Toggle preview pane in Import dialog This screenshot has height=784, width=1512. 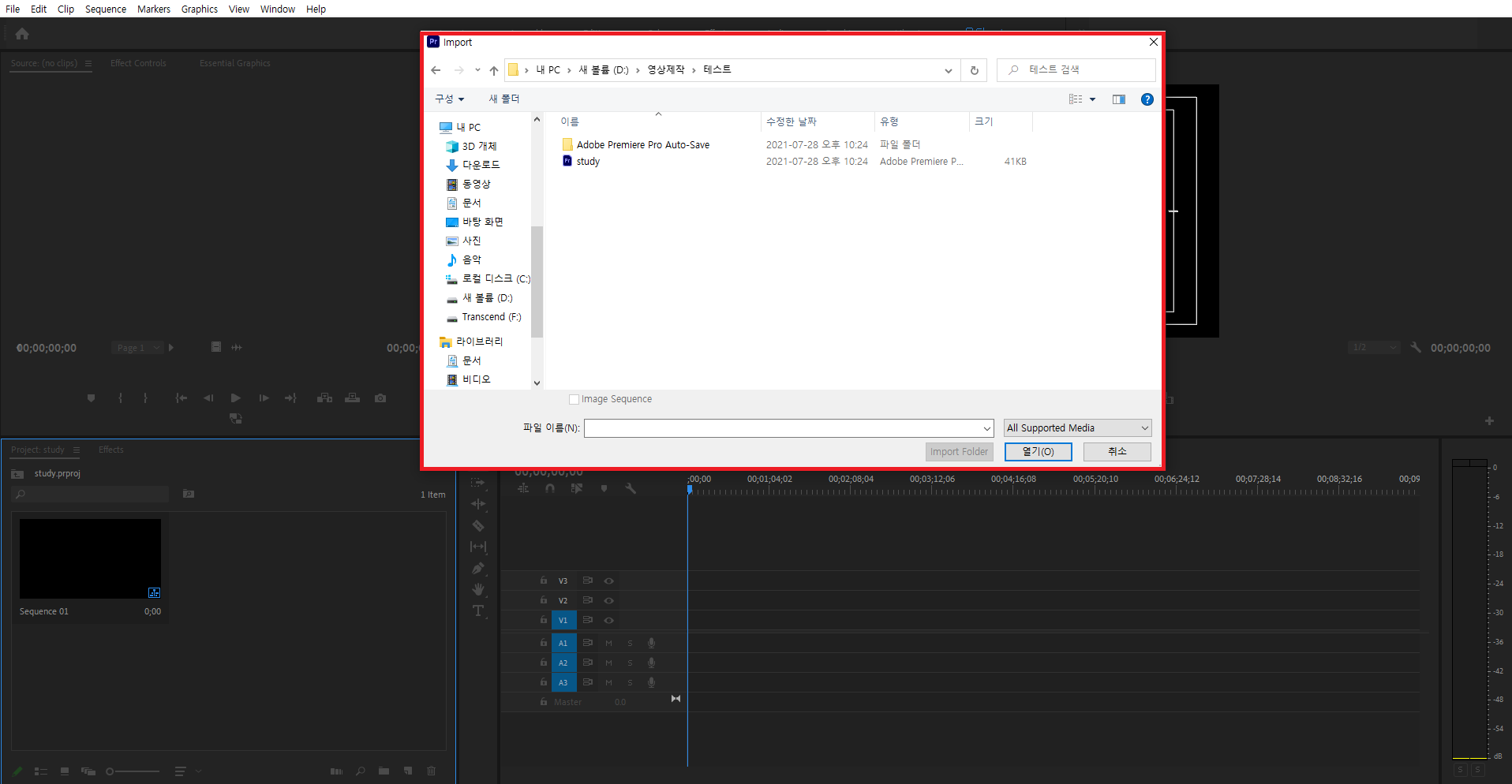point(1119,99)
